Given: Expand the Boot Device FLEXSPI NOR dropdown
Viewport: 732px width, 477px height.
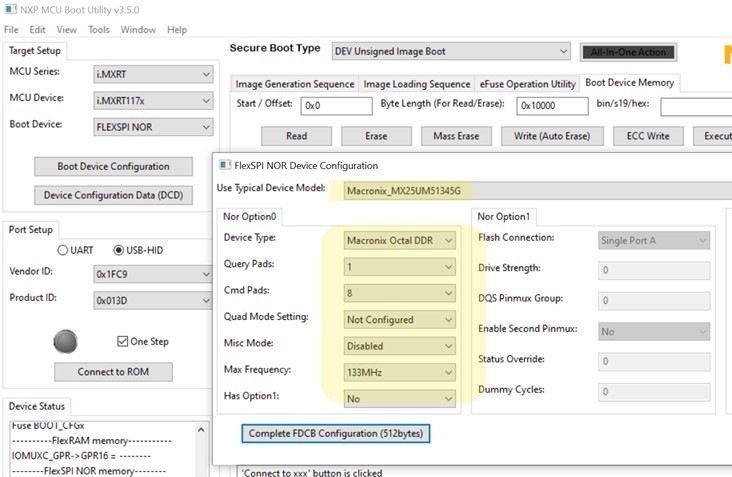Looking at the screenshot, I should click(x=154, y=127).
